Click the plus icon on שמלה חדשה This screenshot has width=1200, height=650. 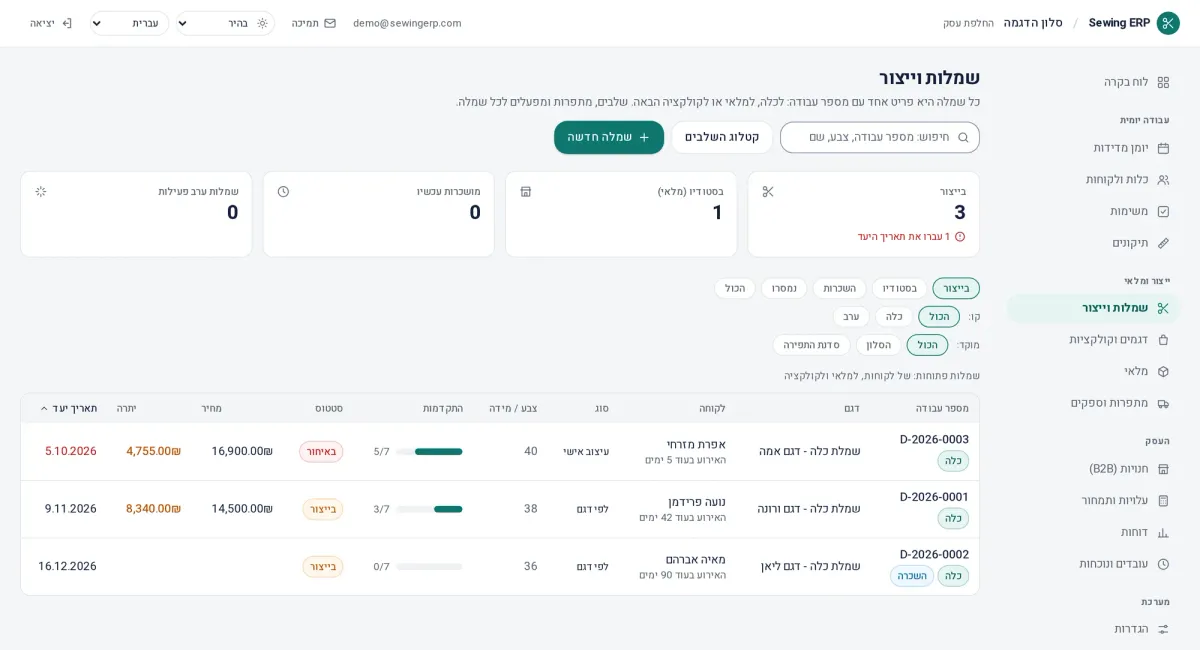(x=644, y=137)
